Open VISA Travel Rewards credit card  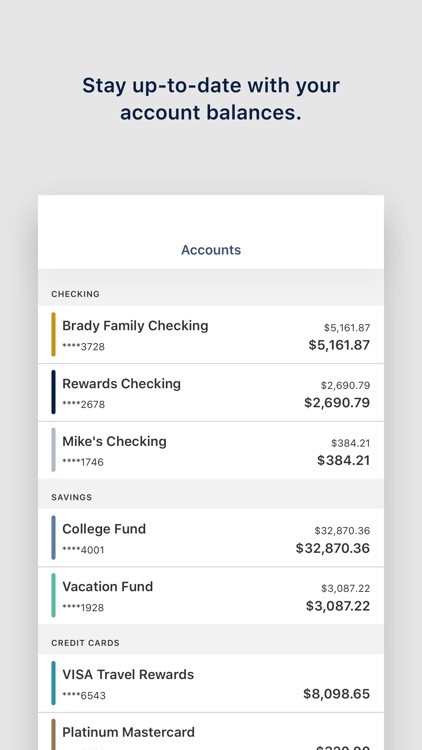coord(211,683)
